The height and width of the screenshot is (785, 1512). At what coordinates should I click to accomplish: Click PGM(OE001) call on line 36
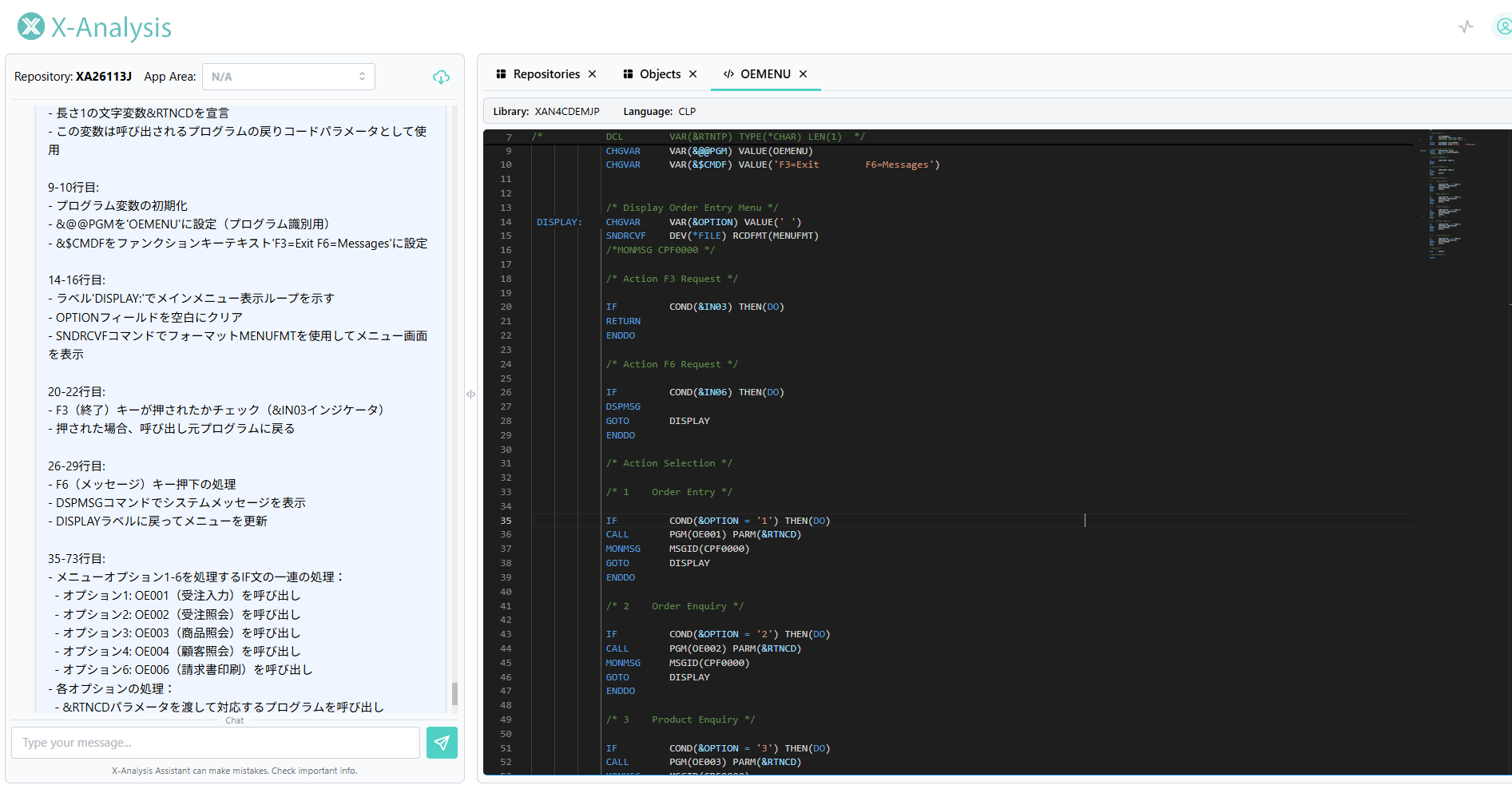pos(698,534)
